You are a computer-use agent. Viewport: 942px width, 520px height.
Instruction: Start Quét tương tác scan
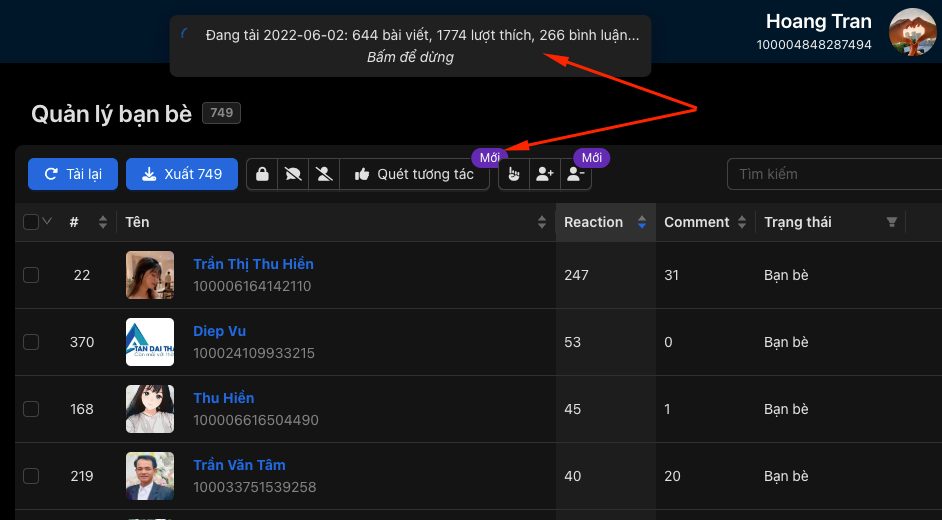pos(415,174)
